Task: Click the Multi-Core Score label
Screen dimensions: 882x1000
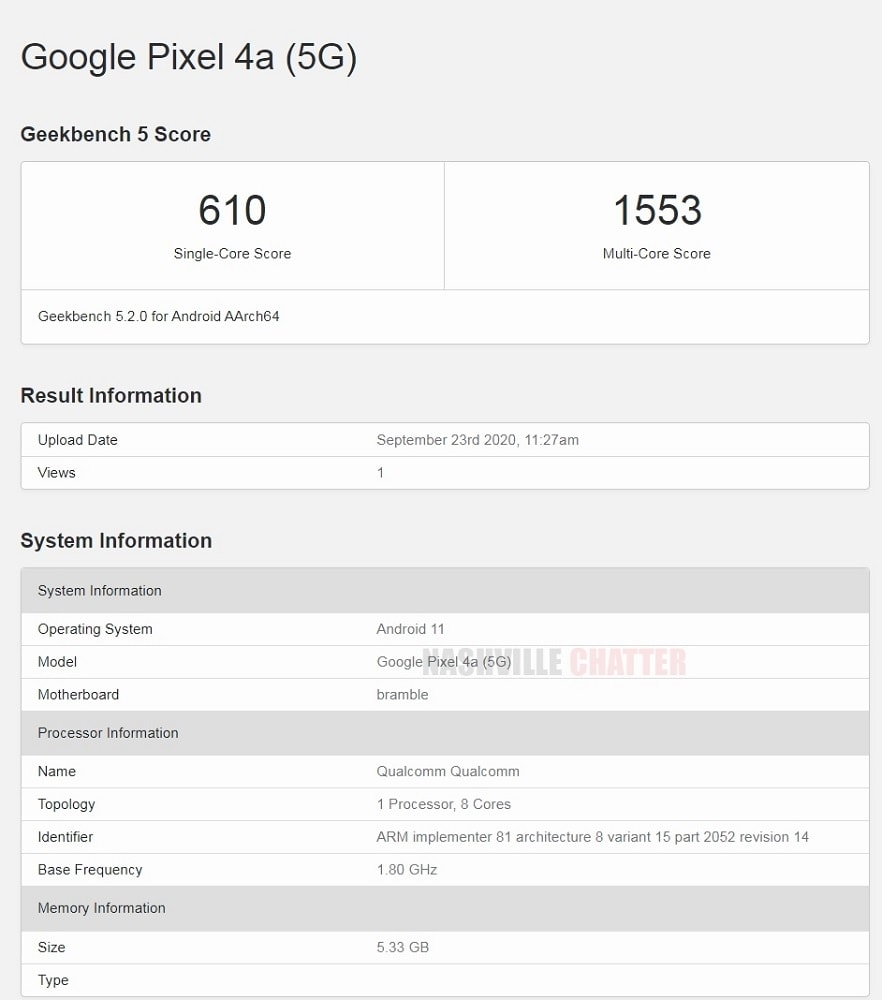Action: (657, 254)
